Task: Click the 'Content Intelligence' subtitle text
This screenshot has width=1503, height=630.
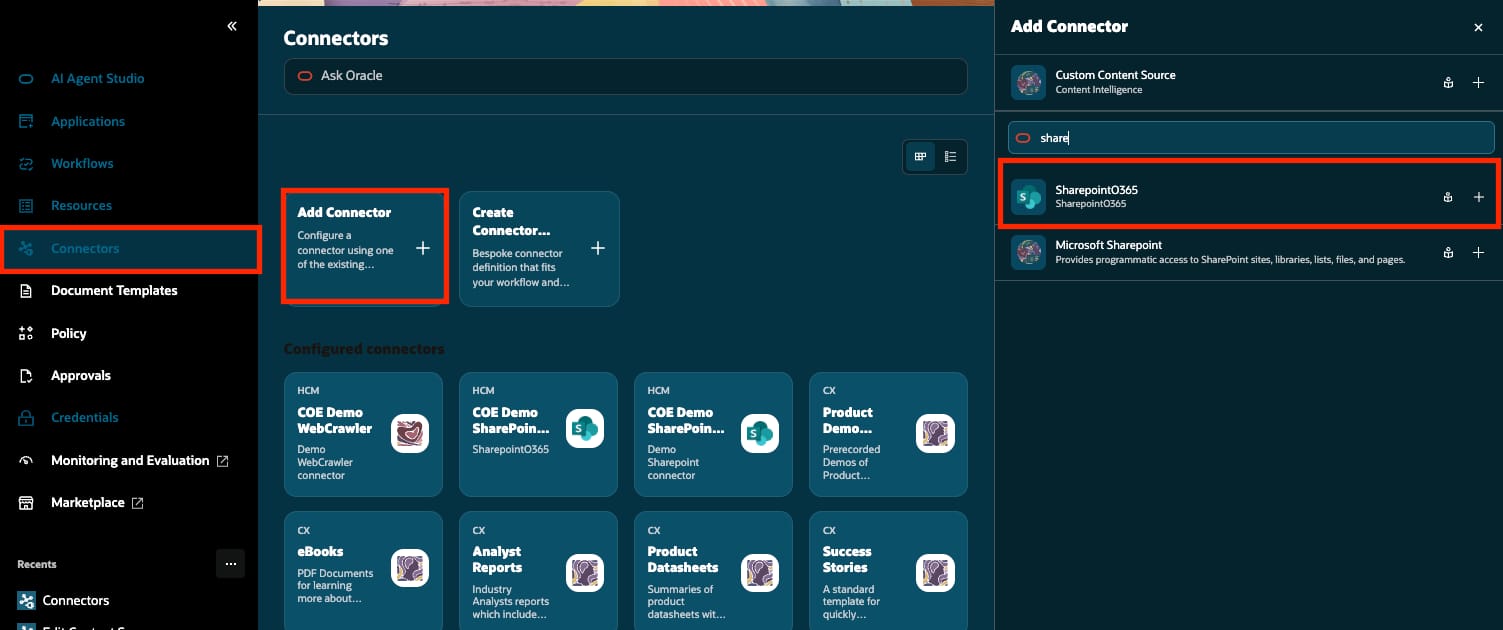Action: (1098, 90)
